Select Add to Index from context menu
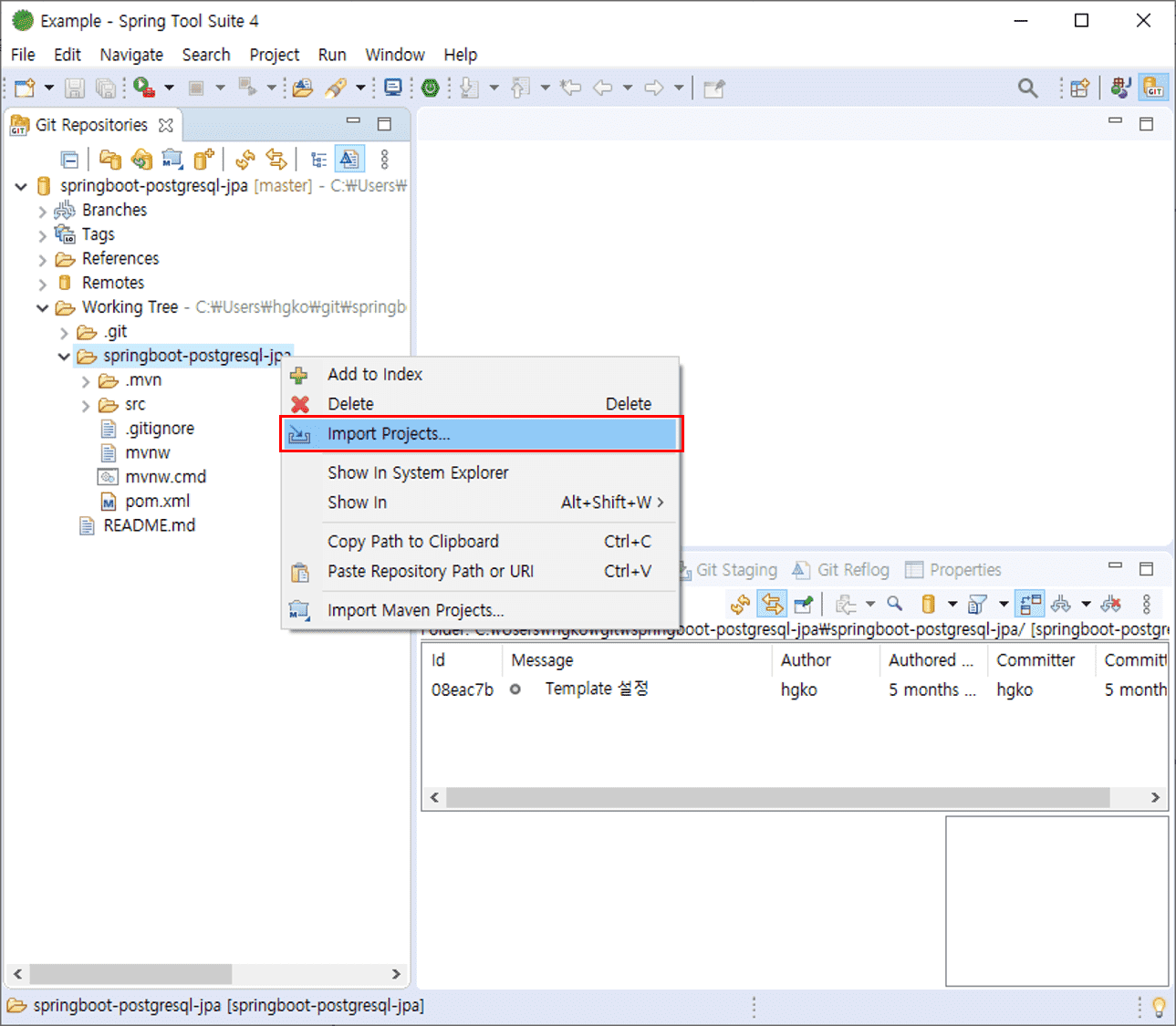The width and height of the screenshot is (1176, 1026). click(x=481, y=374)
